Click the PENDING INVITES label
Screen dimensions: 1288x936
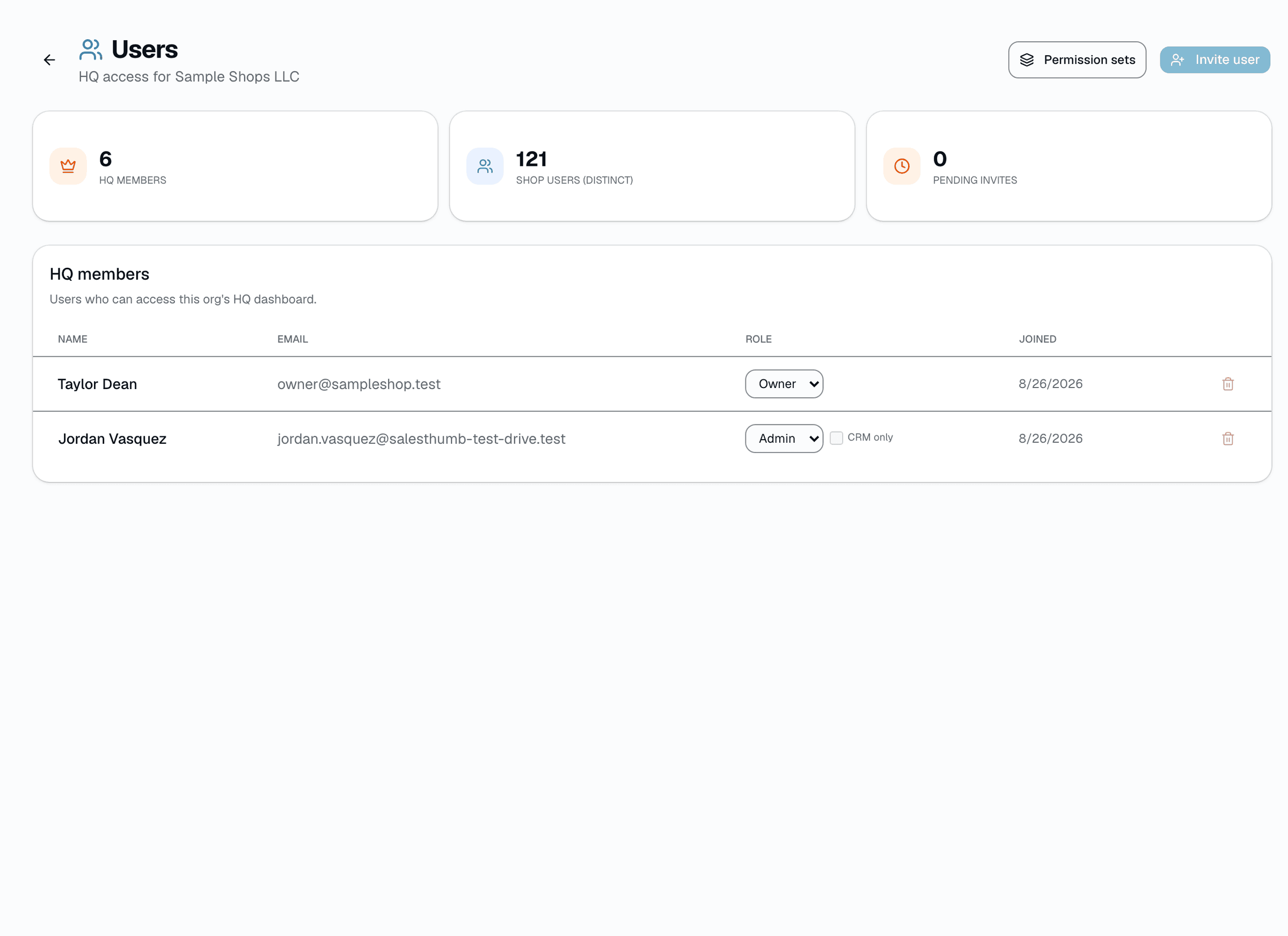[975, 180]
